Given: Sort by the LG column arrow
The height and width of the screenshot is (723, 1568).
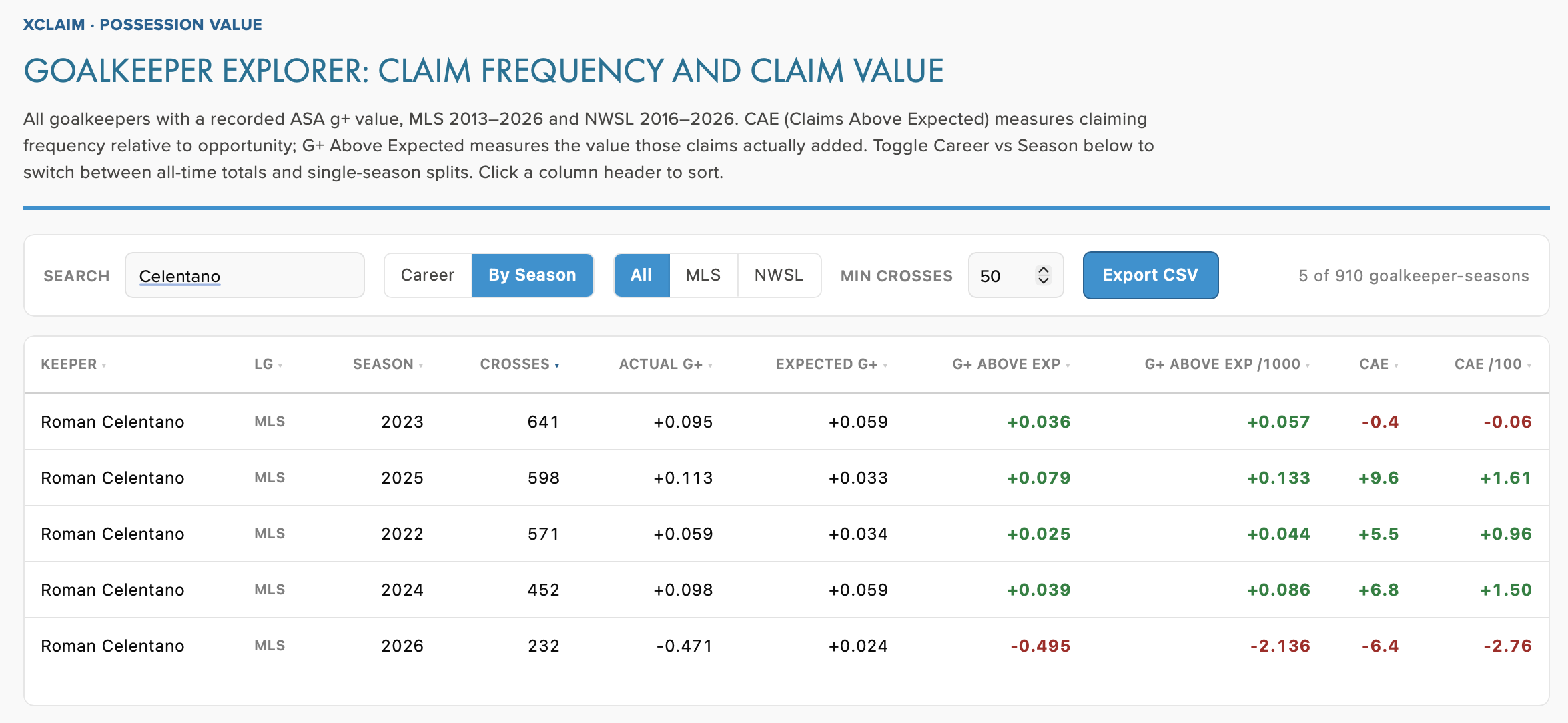Looking at the screenshot, I should (280, 366).
